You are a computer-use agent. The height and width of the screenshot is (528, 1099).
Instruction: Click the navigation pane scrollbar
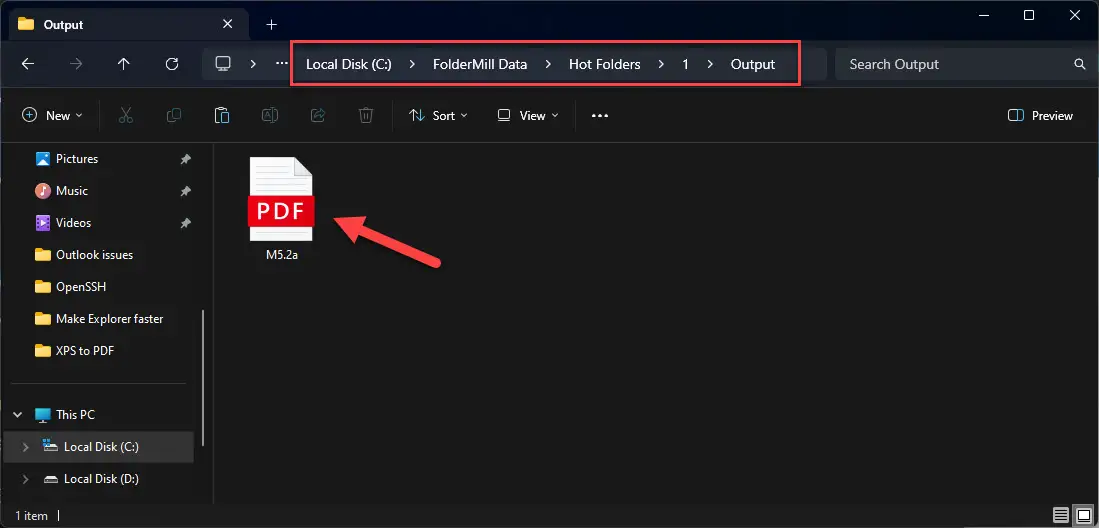[x=203, y=379]
